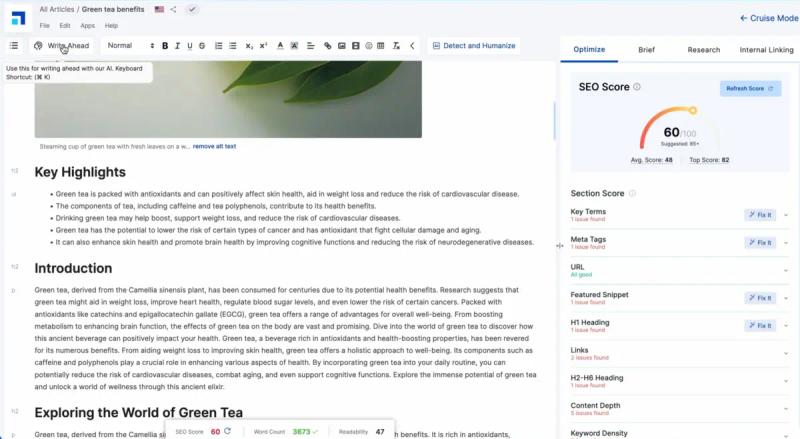Open the Normal paragraph style dropdown
The image size is (800, 439).
130,45
